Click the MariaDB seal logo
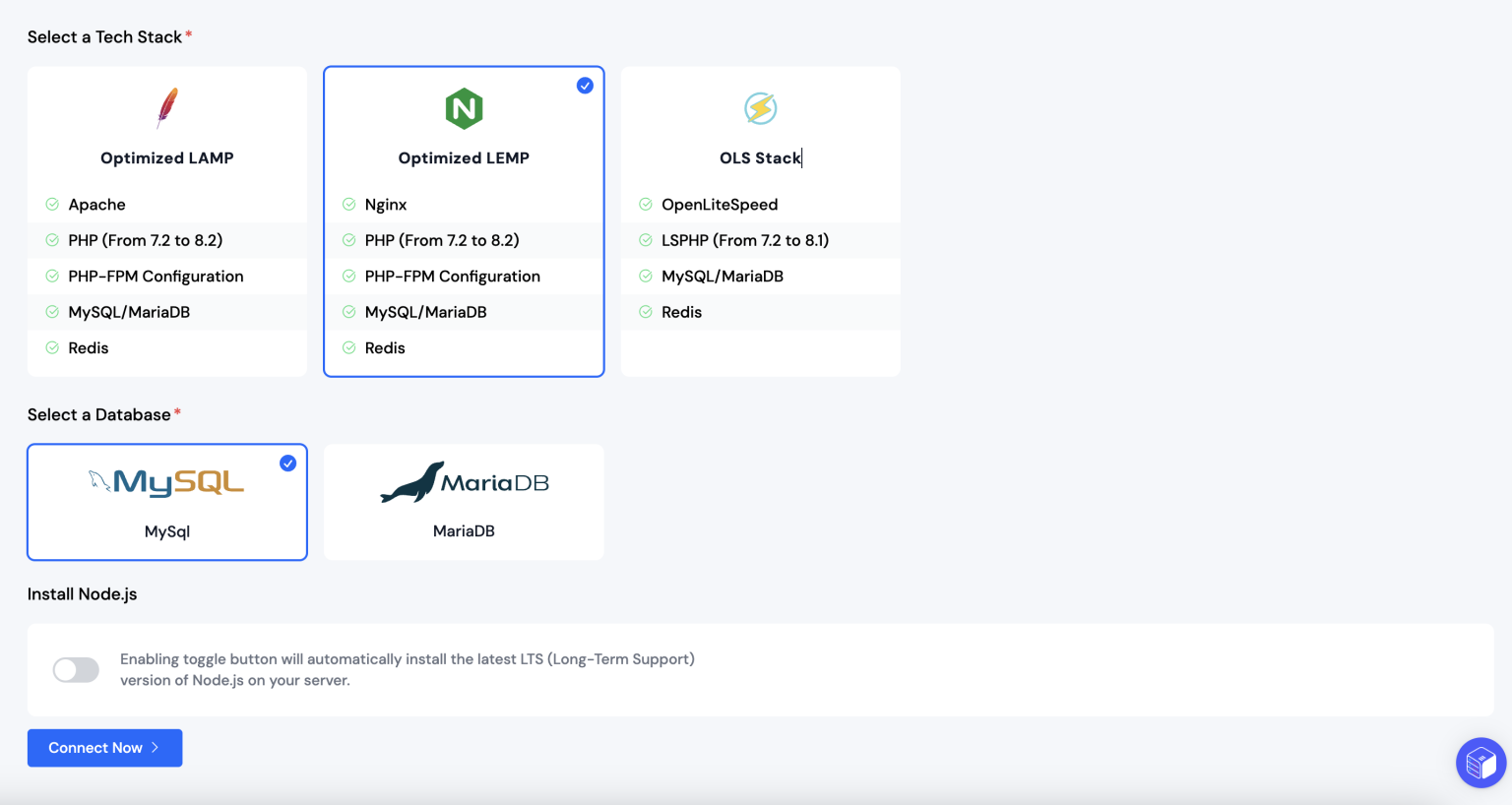 coord(464,481)
